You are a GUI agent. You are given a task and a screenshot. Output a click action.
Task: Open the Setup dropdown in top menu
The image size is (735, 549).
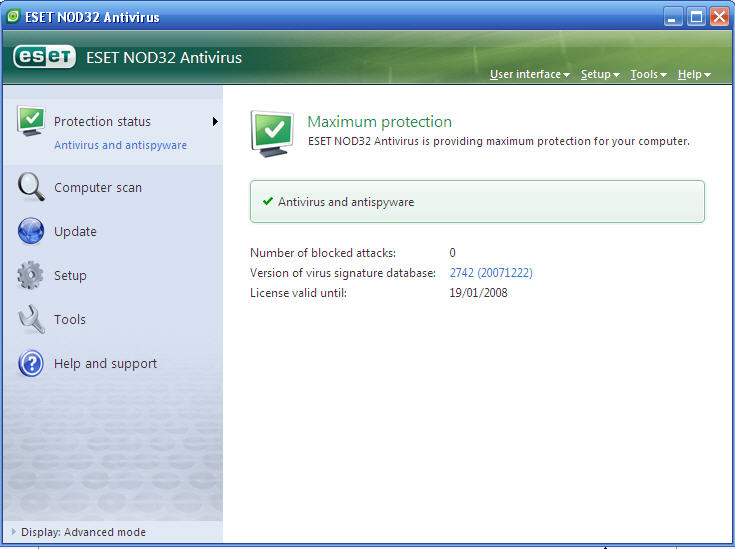599,75
